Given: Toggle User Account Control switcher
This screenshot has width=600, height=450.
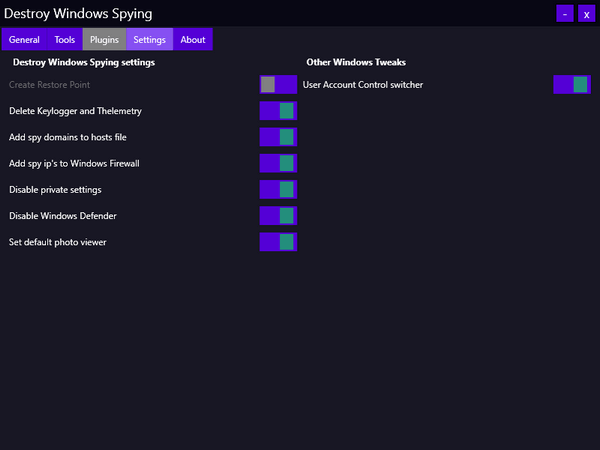Looking at the screenshot, I should [x=572, y=85].
